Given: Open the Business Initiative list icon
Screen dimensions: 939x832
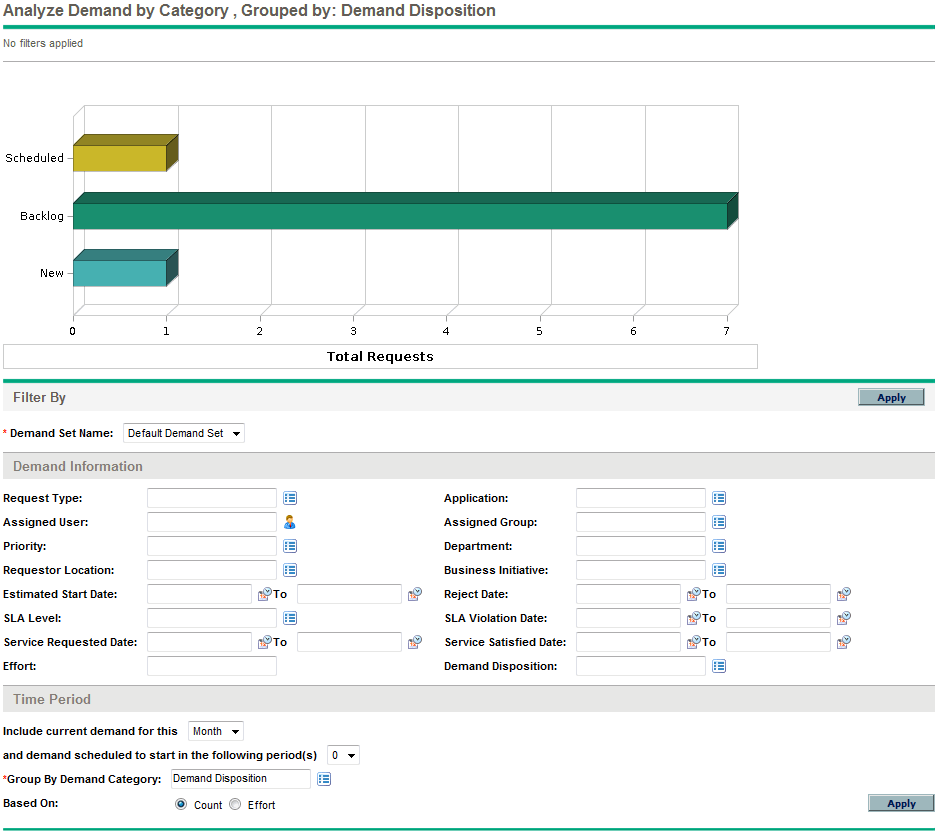Looking at the screenshot, I should 719,570.
